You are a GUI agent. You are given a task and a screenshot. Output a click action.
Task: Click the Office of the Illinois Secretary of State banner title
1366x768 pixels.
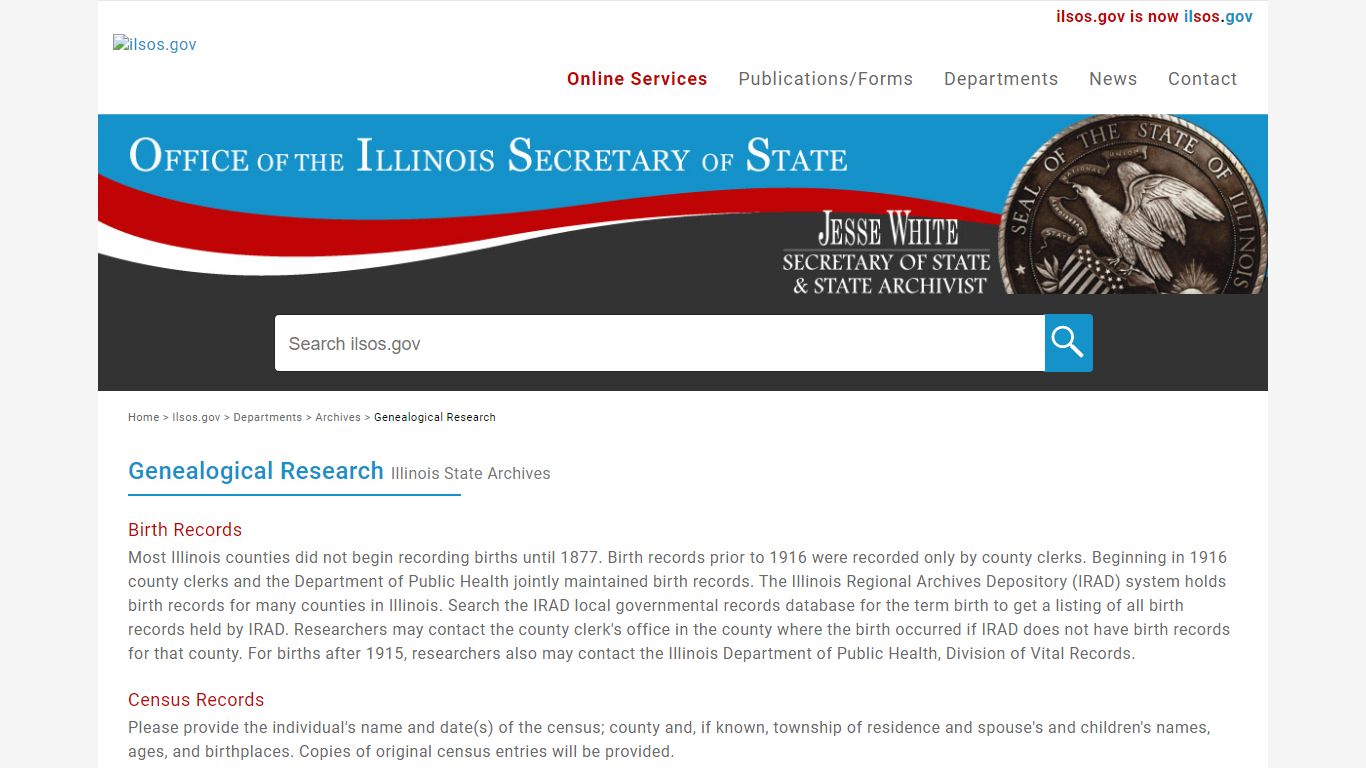coord(488,156)
